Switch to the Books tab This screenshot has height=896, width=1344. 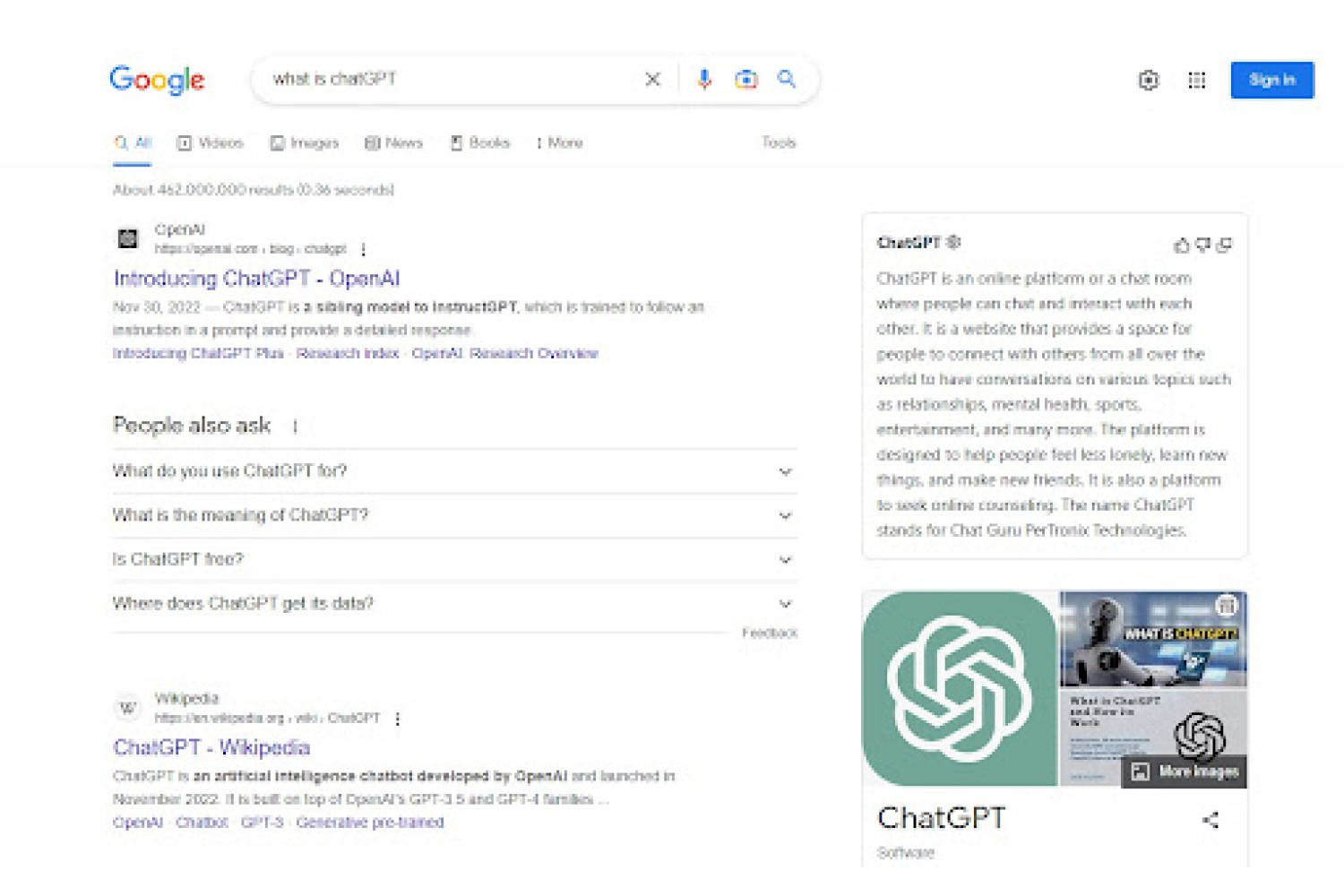click(479, 142)
